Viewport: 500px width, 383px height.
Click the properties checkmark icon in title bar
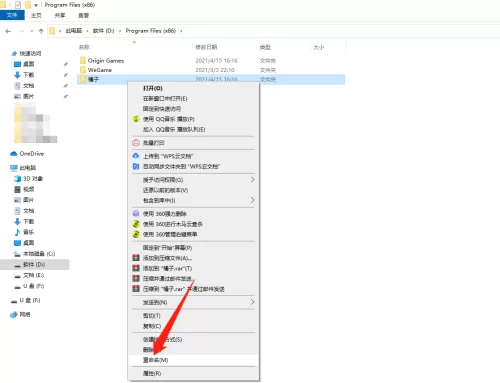18,5
